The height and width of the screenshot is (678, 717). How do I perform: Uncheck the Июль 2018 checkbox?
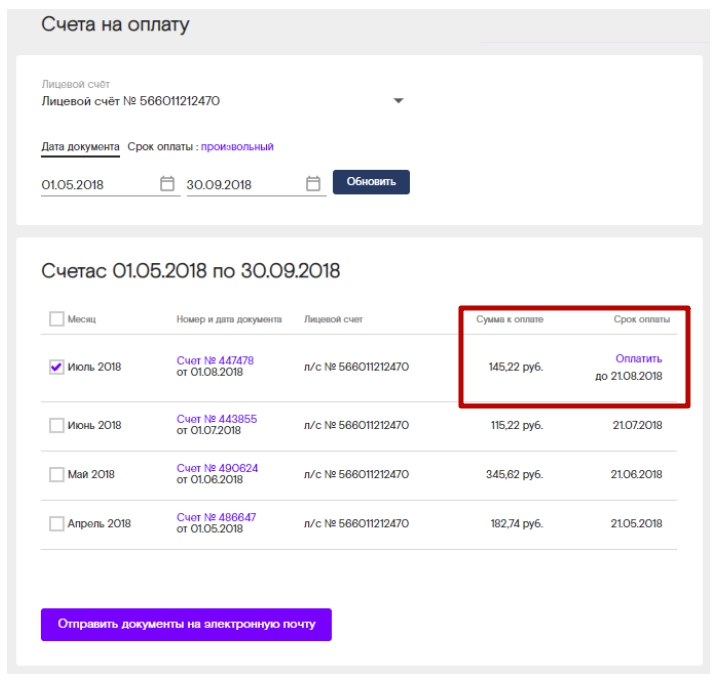(56, 367)
